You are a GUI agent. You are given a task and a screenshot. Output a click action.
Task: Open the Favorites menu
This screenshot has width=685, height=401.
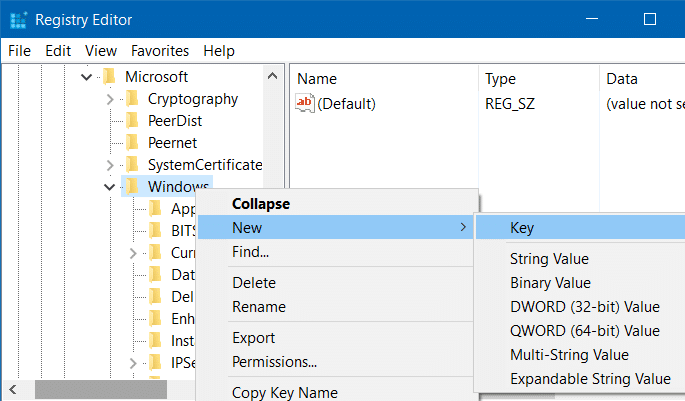coord(160,51)
